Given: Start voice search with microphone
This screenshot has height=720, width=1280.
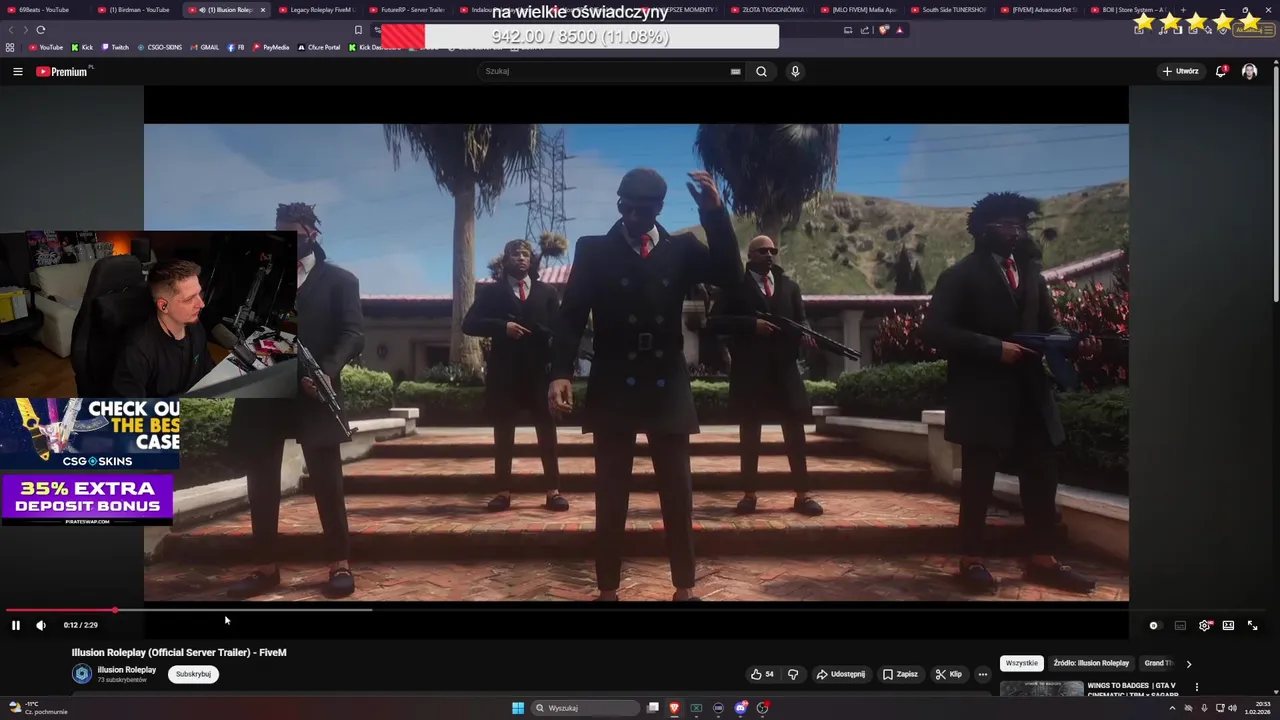Looking at the screenshot, I should point(795,71).
